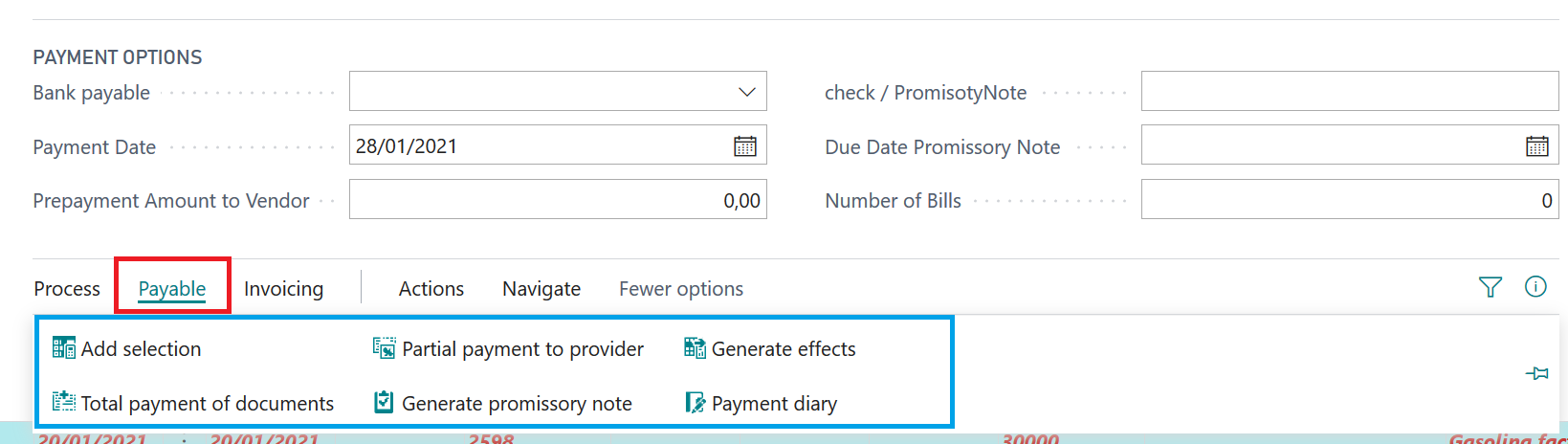Click the Number of Bills field
This screenshot has width=1568, height=444.
coord(1350,200)
